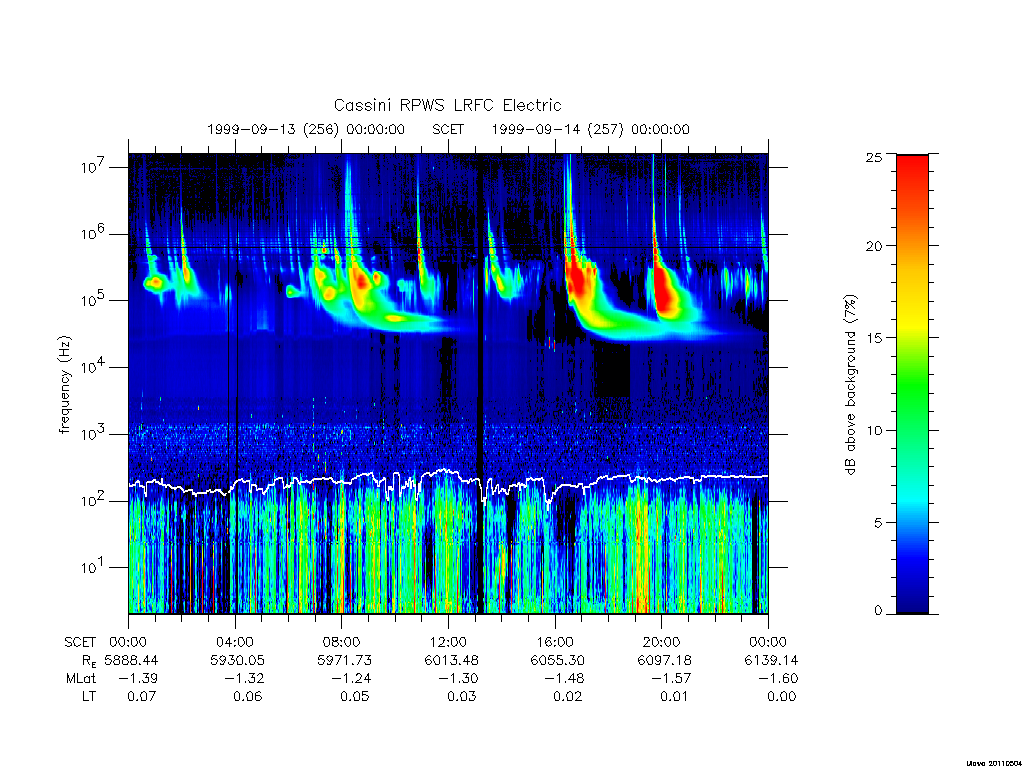This screenshot has height=768, width=1024.
Task: Click the distance value '6097.18'
Action: coord(664,660)
